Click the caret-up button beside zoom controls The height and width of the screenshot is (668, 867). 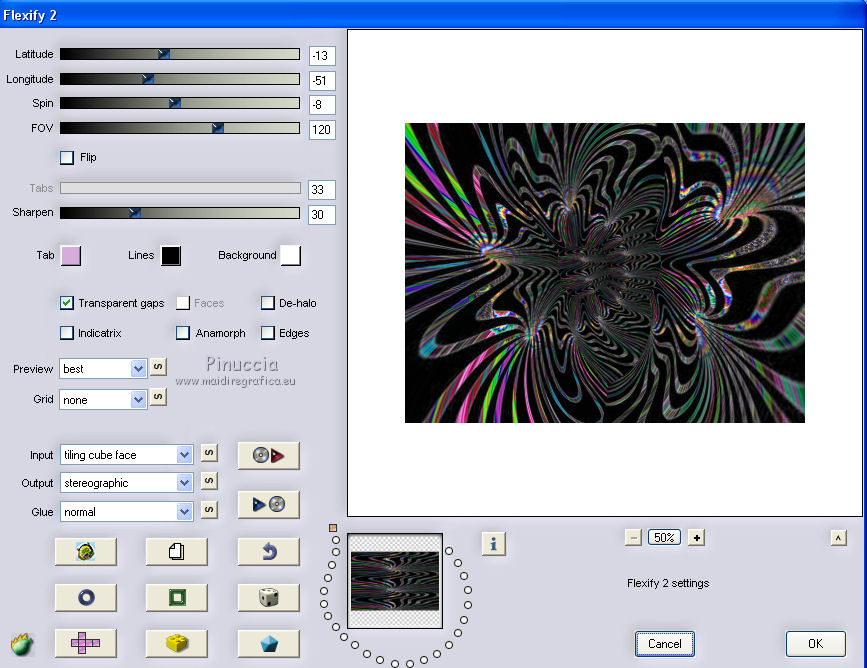pyautogui.click(x=838, y=537)
